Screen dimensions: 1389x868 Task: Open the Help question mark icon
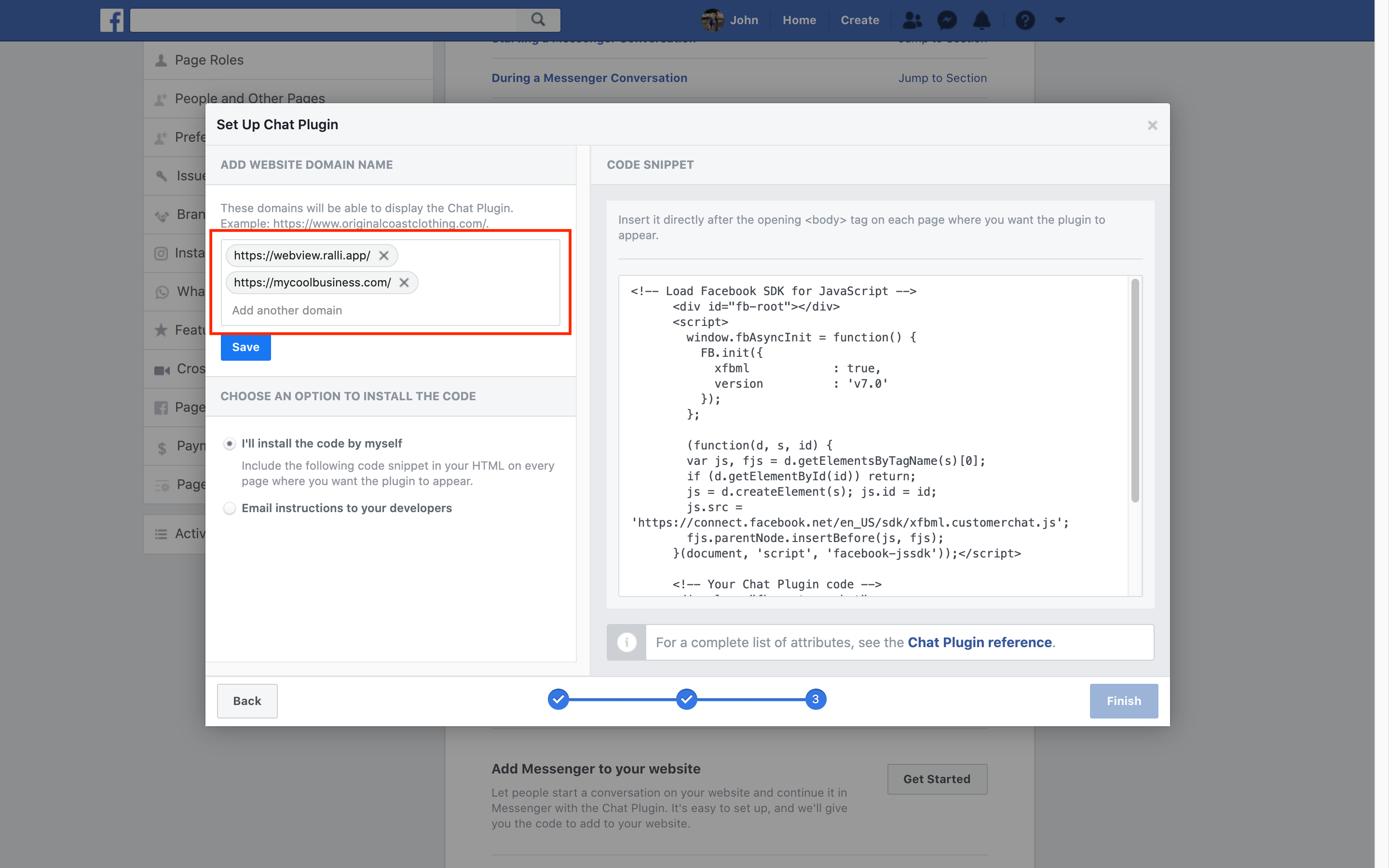[x=1025, y=20]
